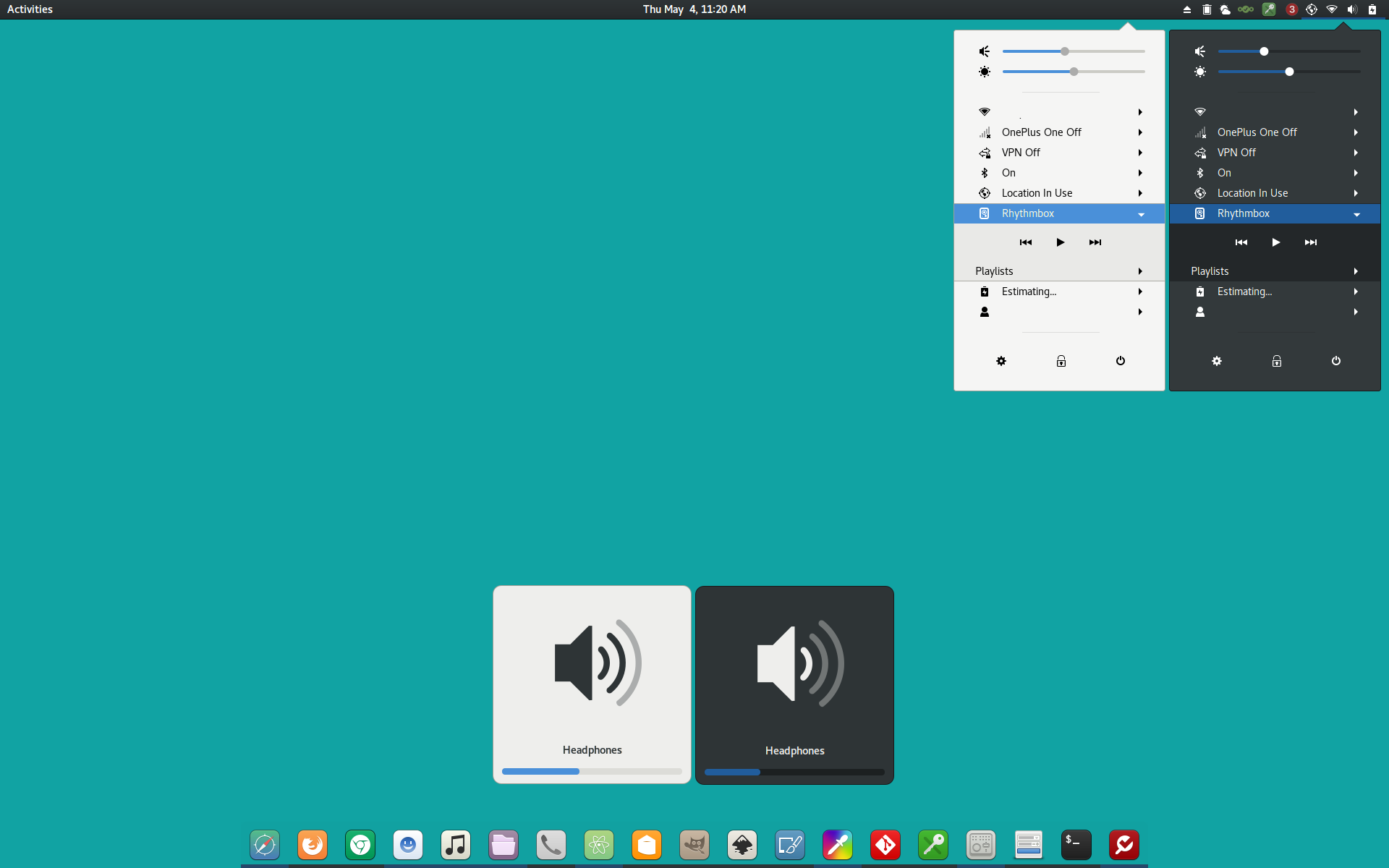Click power button in the light system menu
This screenshot has width=1389, height=868.
point(1121,361)
